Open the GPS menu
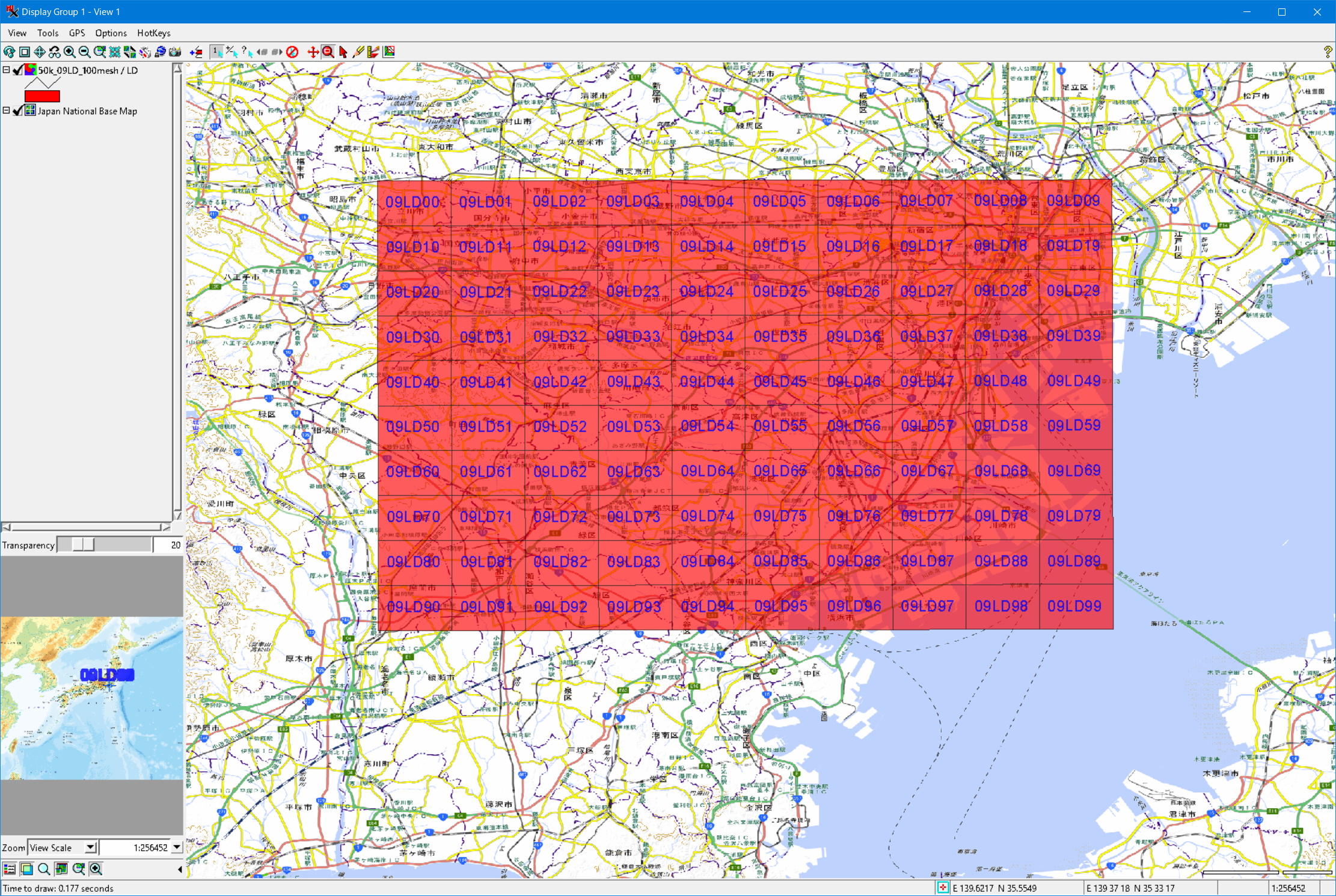This screenshot has width=1336, height=896. 77,33
